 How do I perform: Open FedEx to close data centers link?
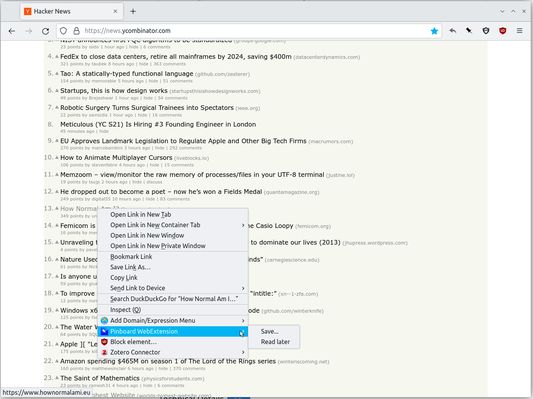(176, 56)
